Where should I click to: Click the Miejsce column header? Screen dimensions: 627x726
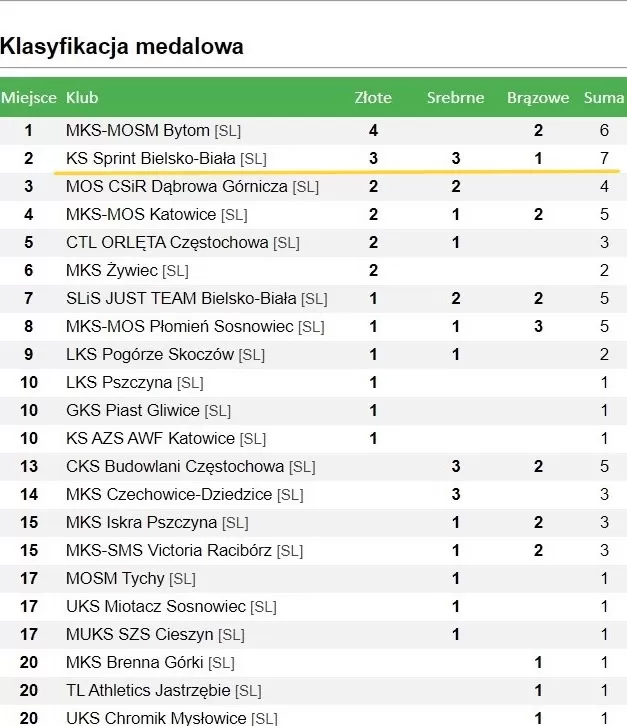click(x=29, y=98)
